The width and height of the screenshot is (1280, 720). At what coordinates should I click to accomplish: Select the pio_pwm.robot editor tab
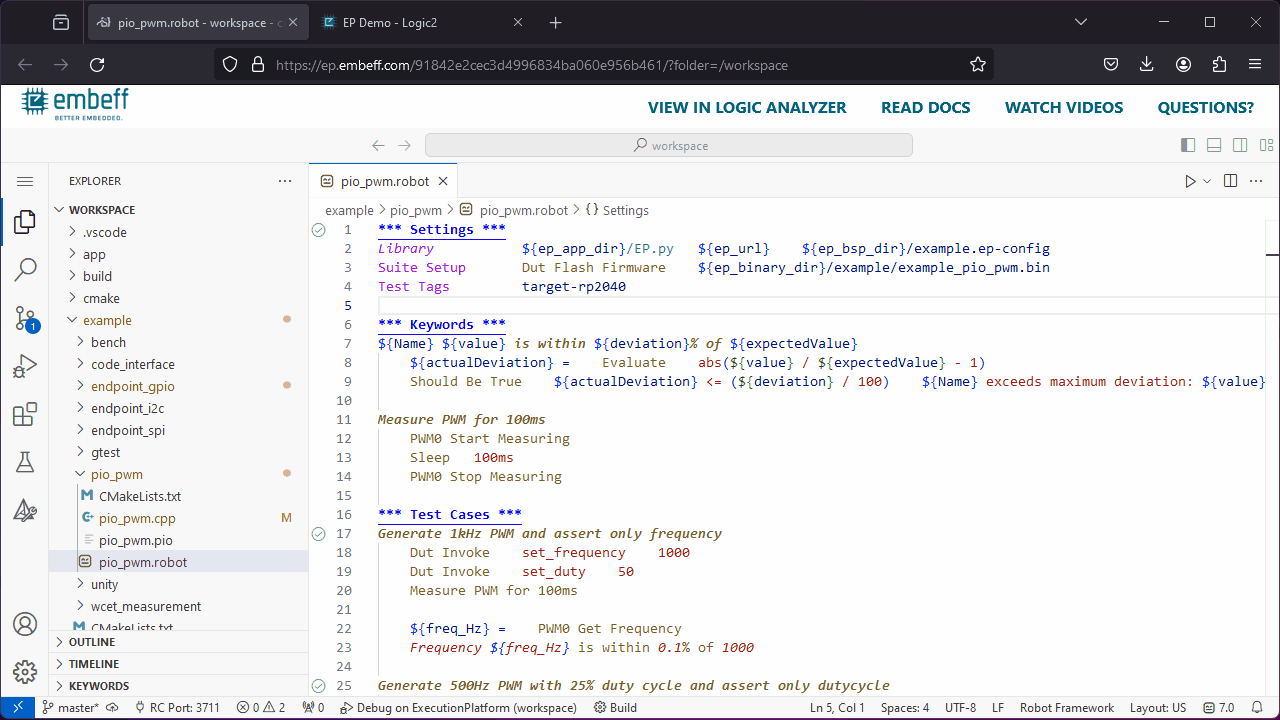point(384,181)
